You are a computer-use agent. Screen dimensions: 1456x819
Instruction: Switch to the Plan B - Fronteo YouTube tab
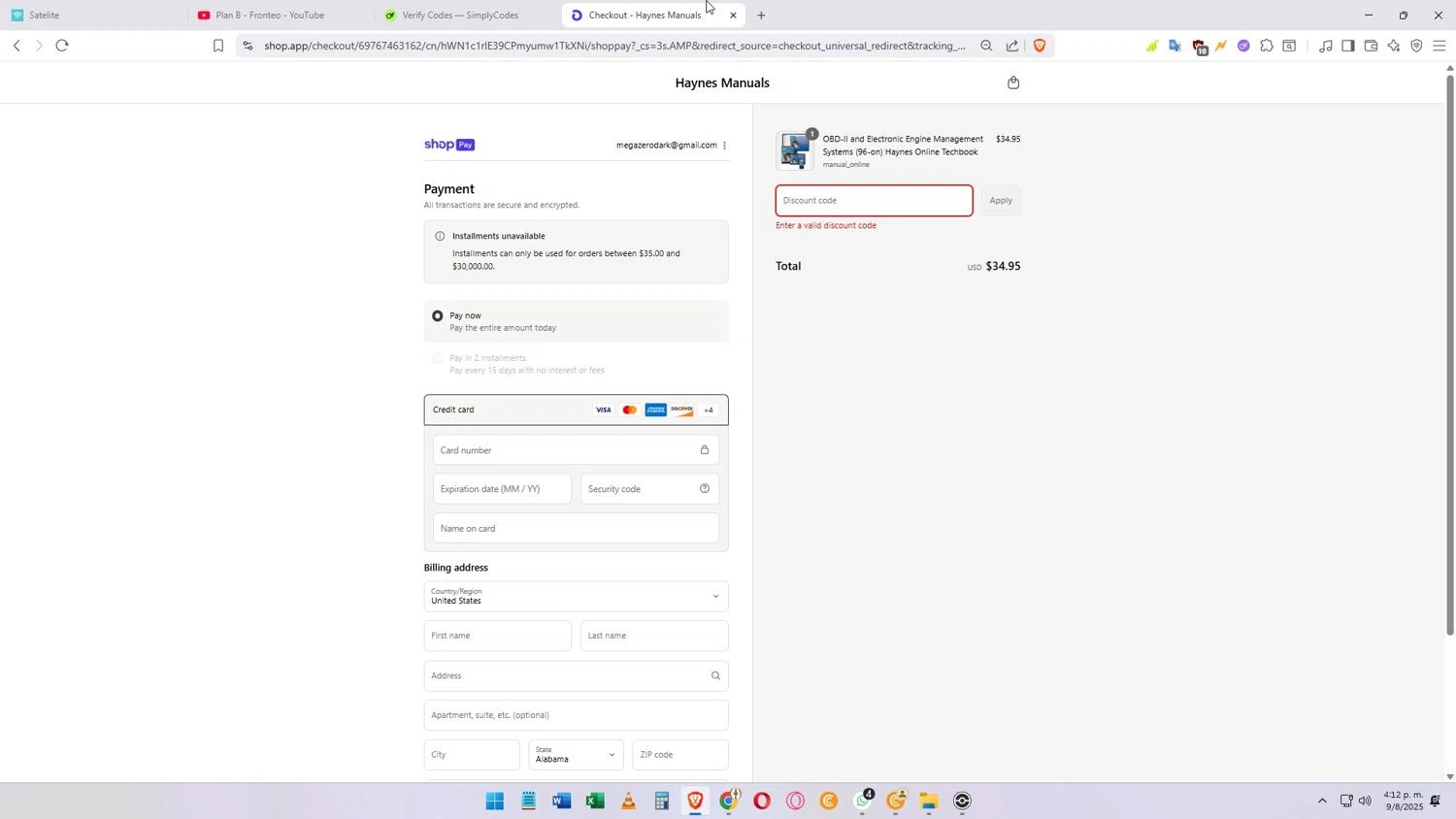280,16
